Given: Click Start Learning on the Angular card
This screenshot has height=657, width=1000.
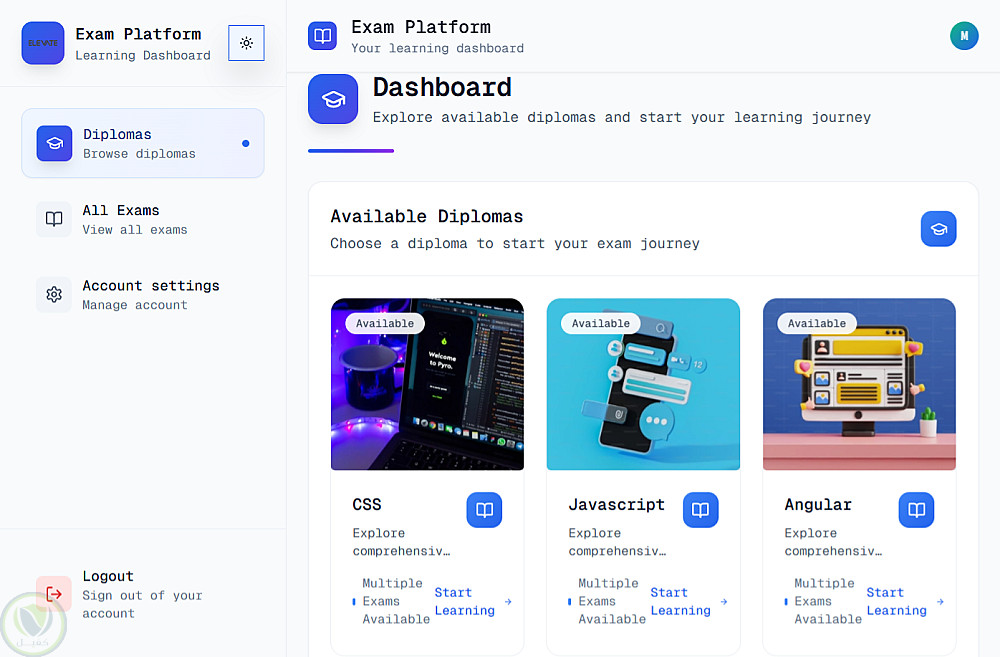Looking at the screenshot, I should point(896,602).
